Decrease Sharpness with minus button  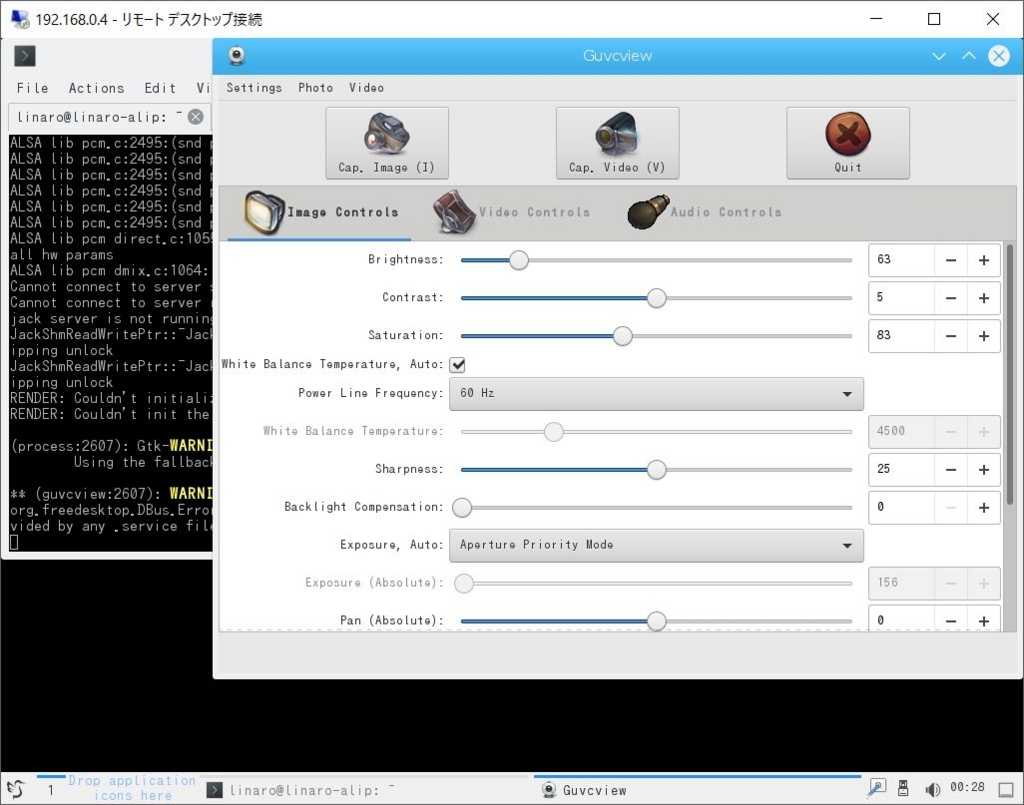[951, 469]
